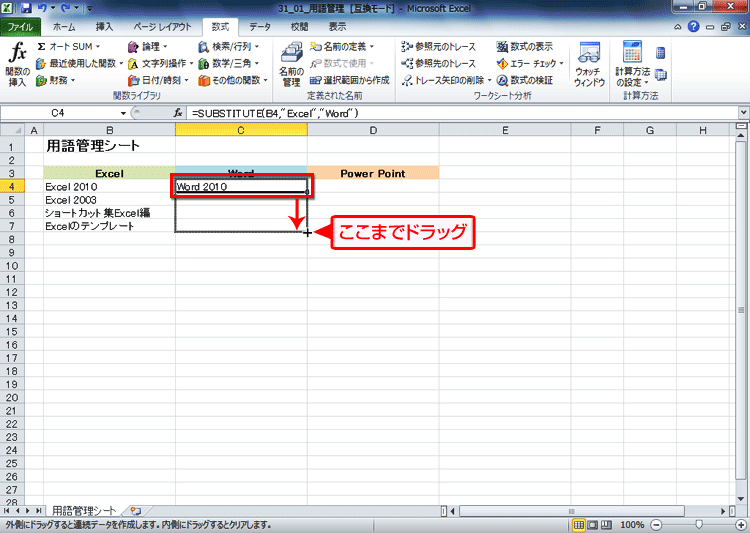Click the Excel Help question mark icon
This screenshot has width=750, height=533.
694,27
